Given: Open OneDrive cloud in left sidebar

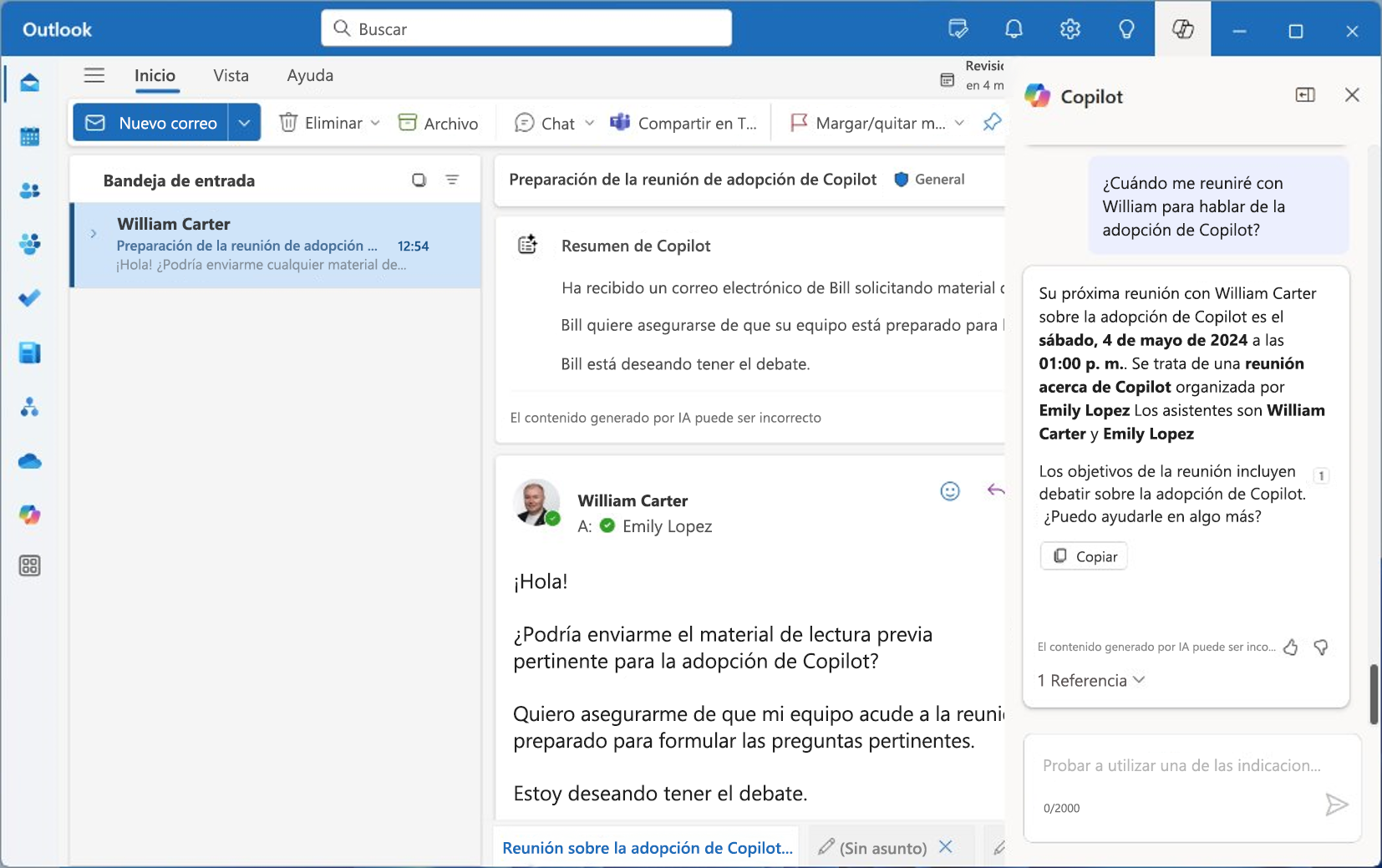Looking at the screenshot, I should (x=30, y=461).
